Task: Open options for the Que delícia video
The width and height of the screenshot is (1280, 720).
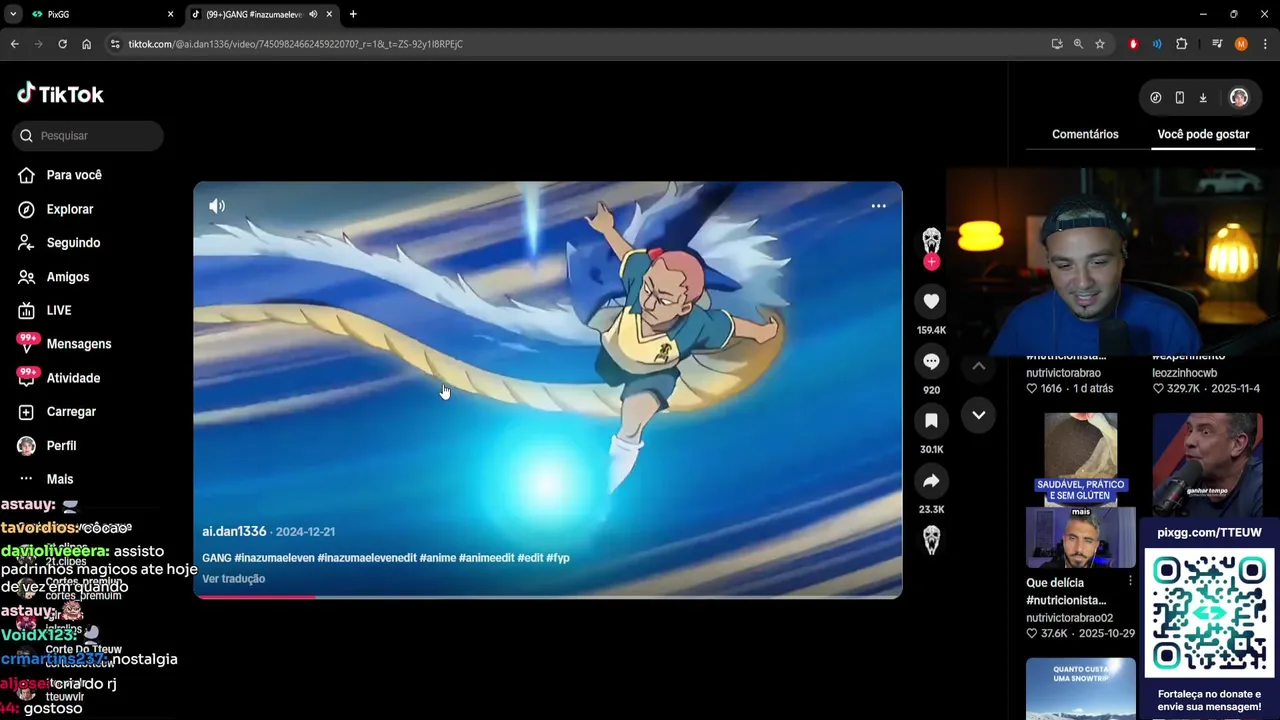Action: [x=1130, y=581]
